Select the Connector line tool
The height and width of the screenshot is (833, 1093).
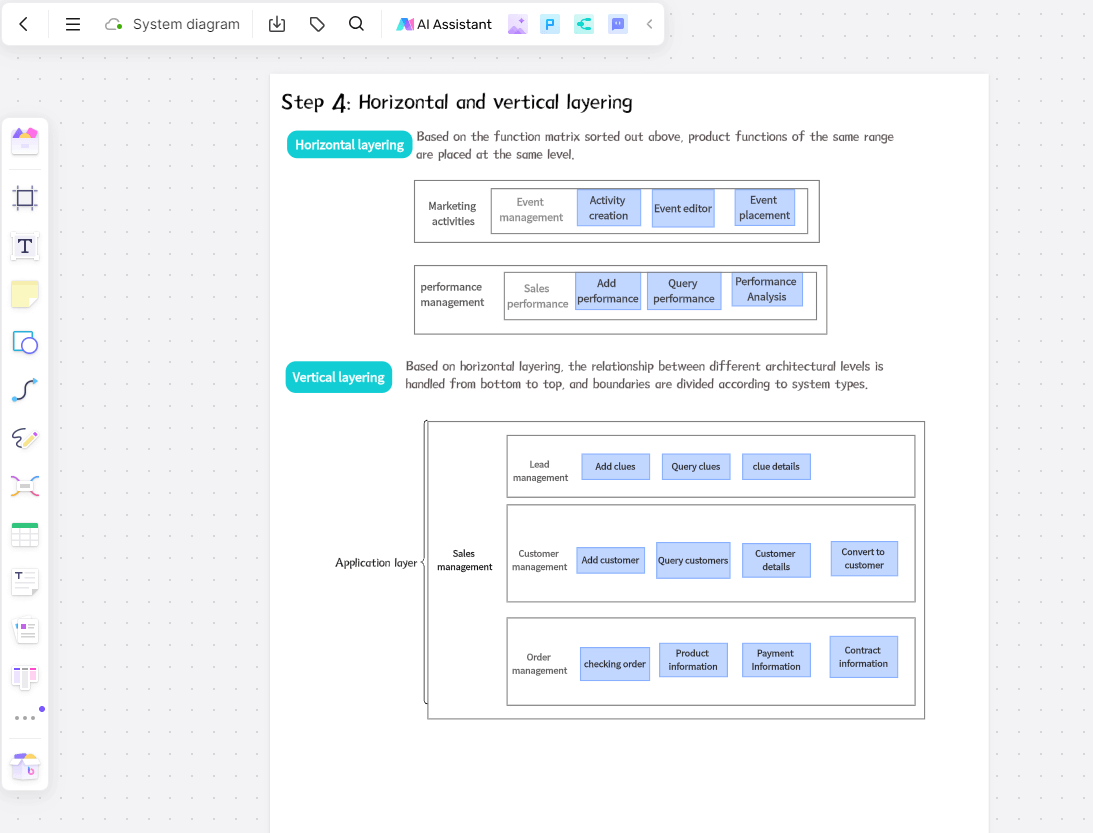24,390
